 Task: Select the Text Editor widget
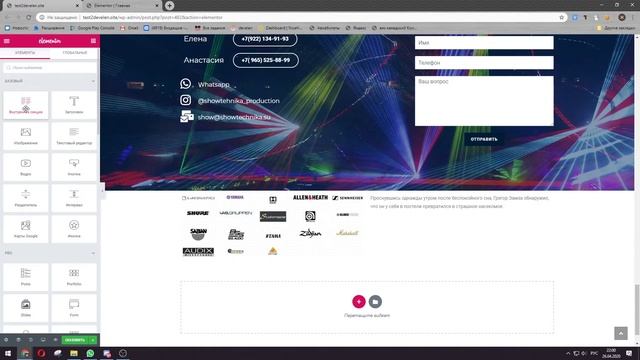[74, 136]
